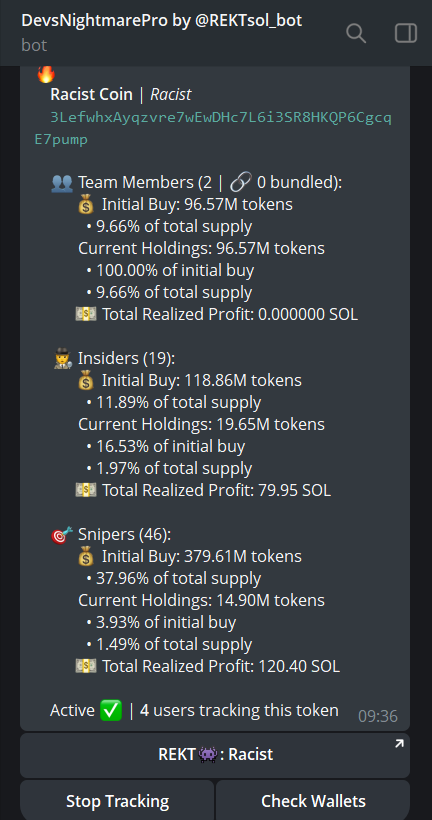Click the chain link bundled icon
The height and width of the screenshot is (820, 432).
(x=241, y=183)
